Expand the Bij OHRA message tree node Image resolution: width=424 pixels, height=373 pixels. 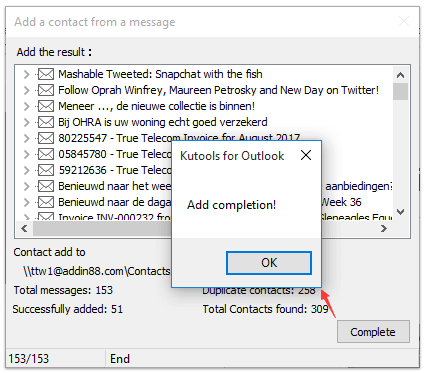tap(27, 122)
